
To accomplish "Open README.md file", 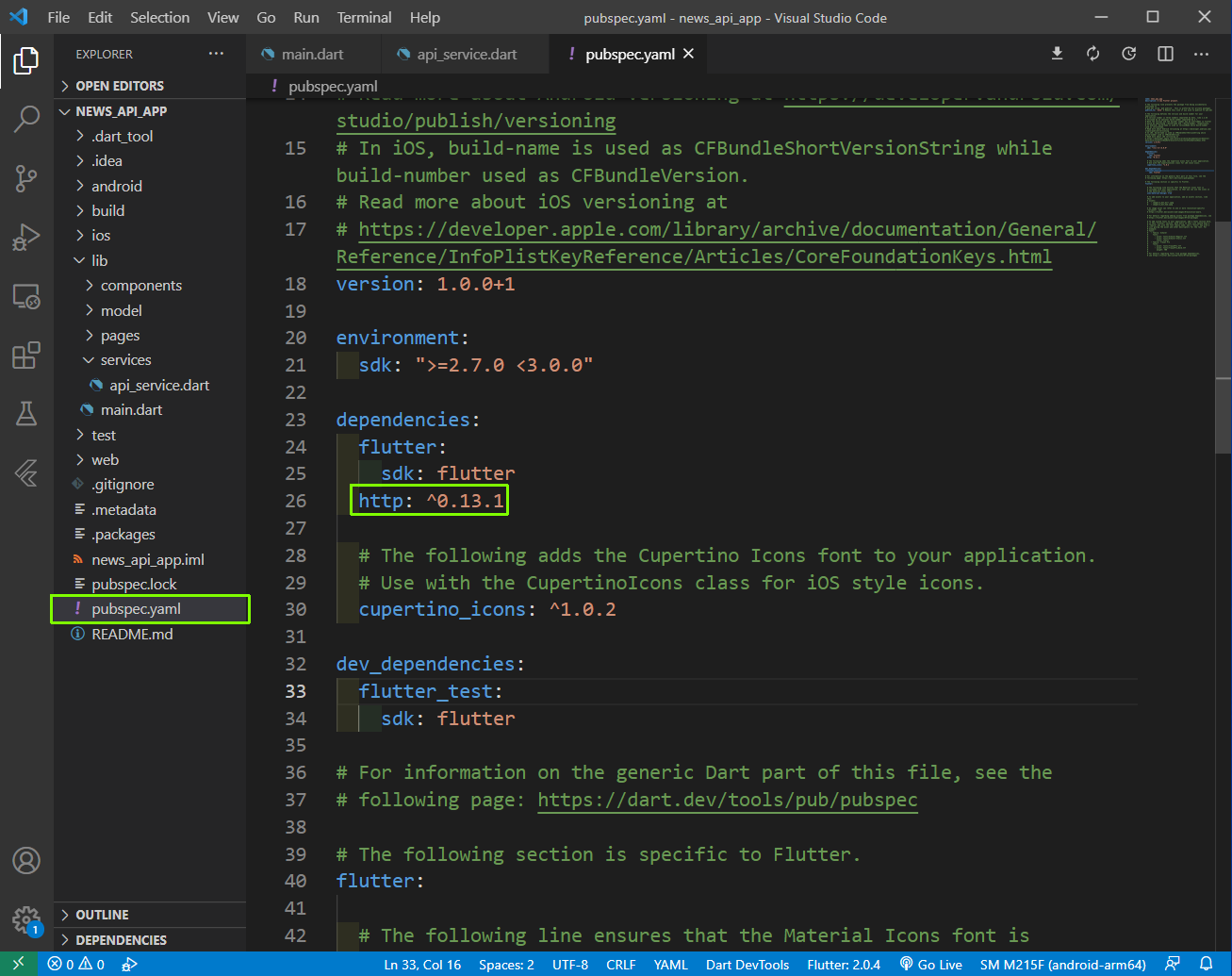I will tap(132, 634).
